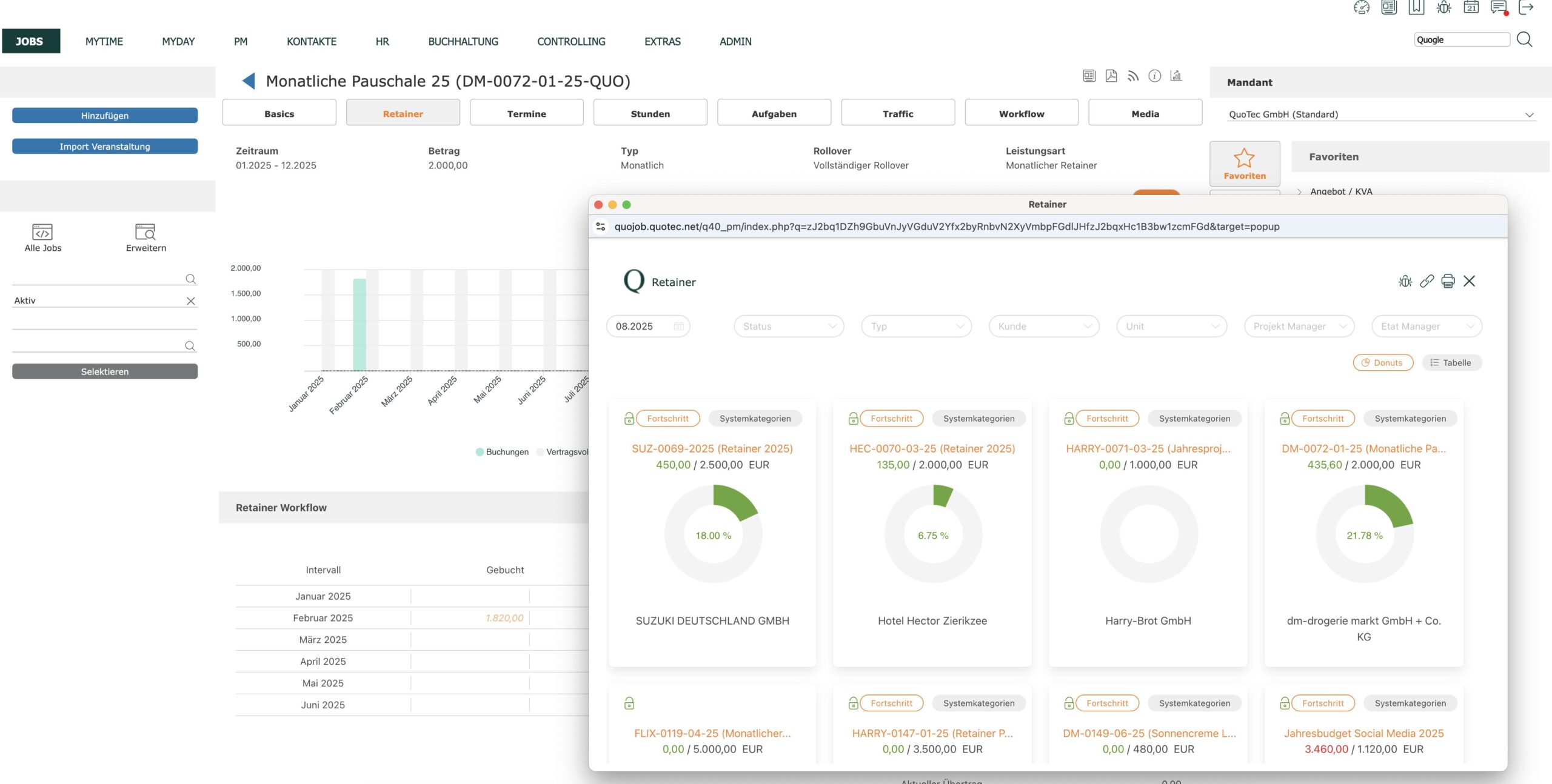The width and height of the screenshot is (1552, 784).
Task: Click the blue back arrow next to job title
Action: pyautogui.click(x=249, y=81)
